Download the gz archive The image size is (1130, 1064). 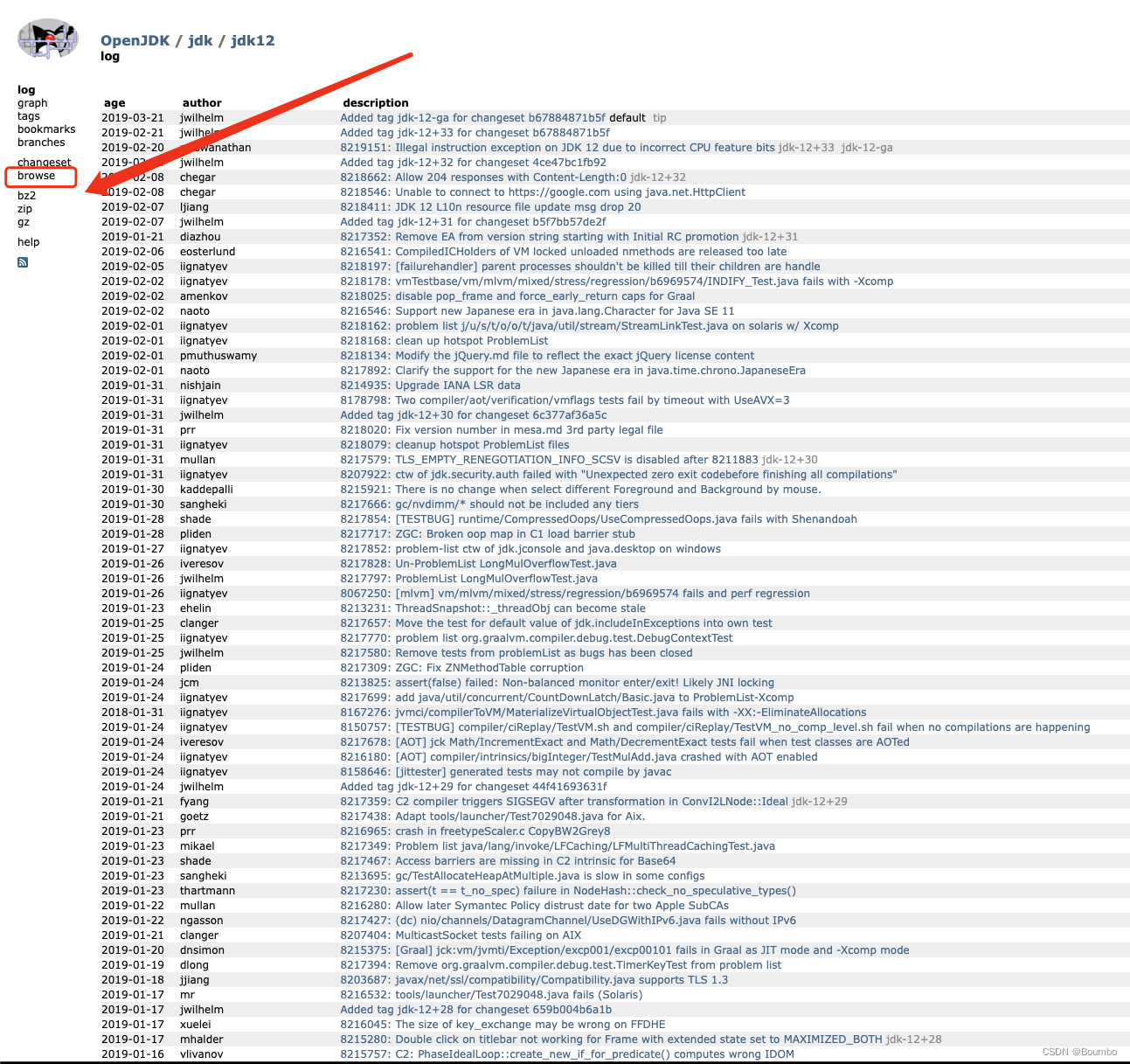24,222
